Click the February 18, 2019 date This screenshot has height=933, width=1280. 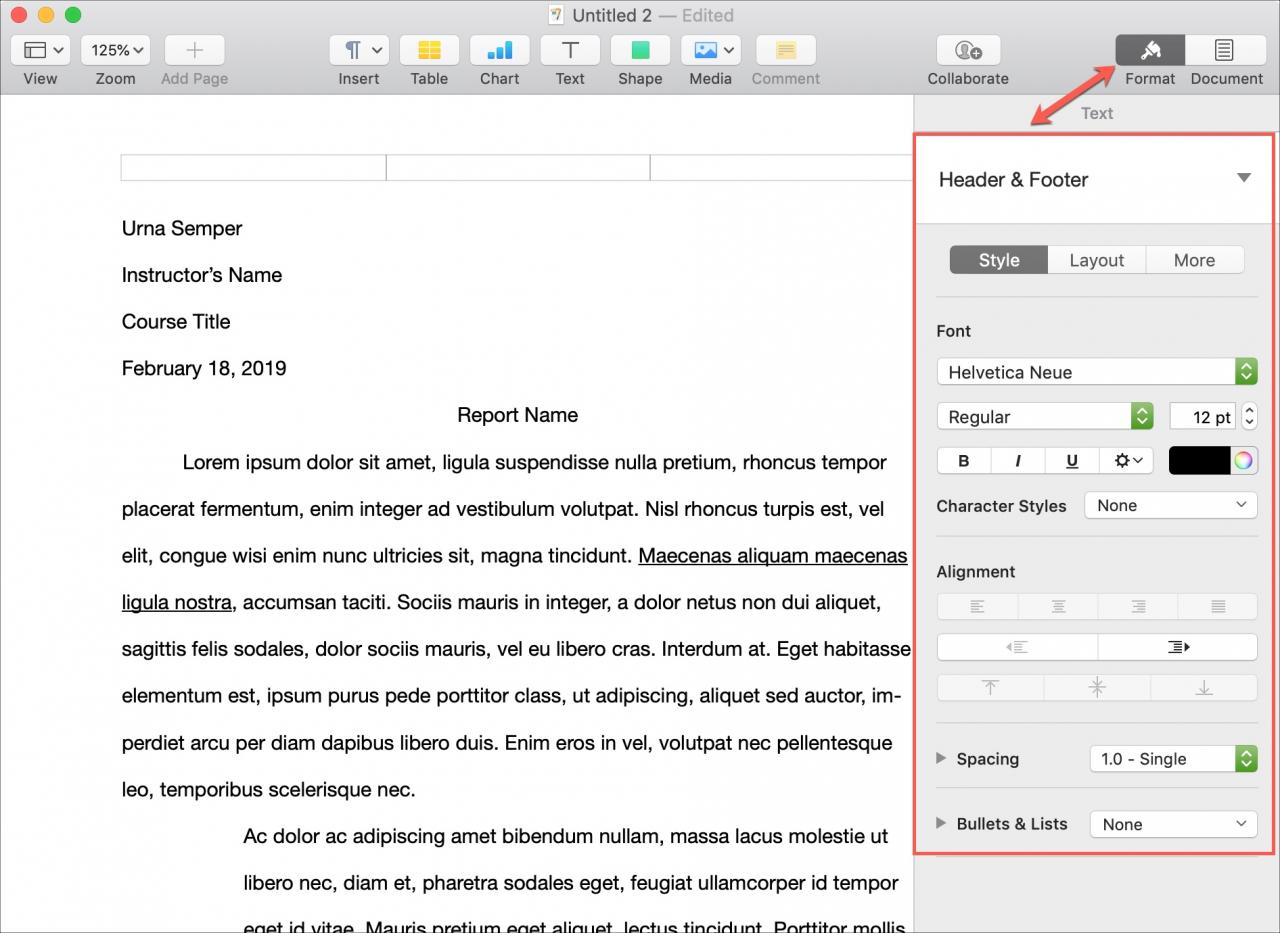pos(204,369)
